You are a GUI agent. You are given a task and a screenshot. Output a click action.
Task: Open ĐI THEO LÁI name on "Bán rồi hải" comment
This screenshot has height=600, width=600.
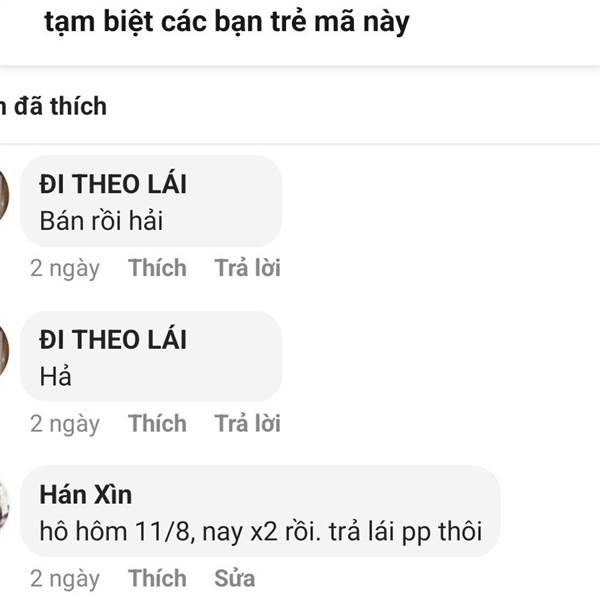click(x=113, y=184)
